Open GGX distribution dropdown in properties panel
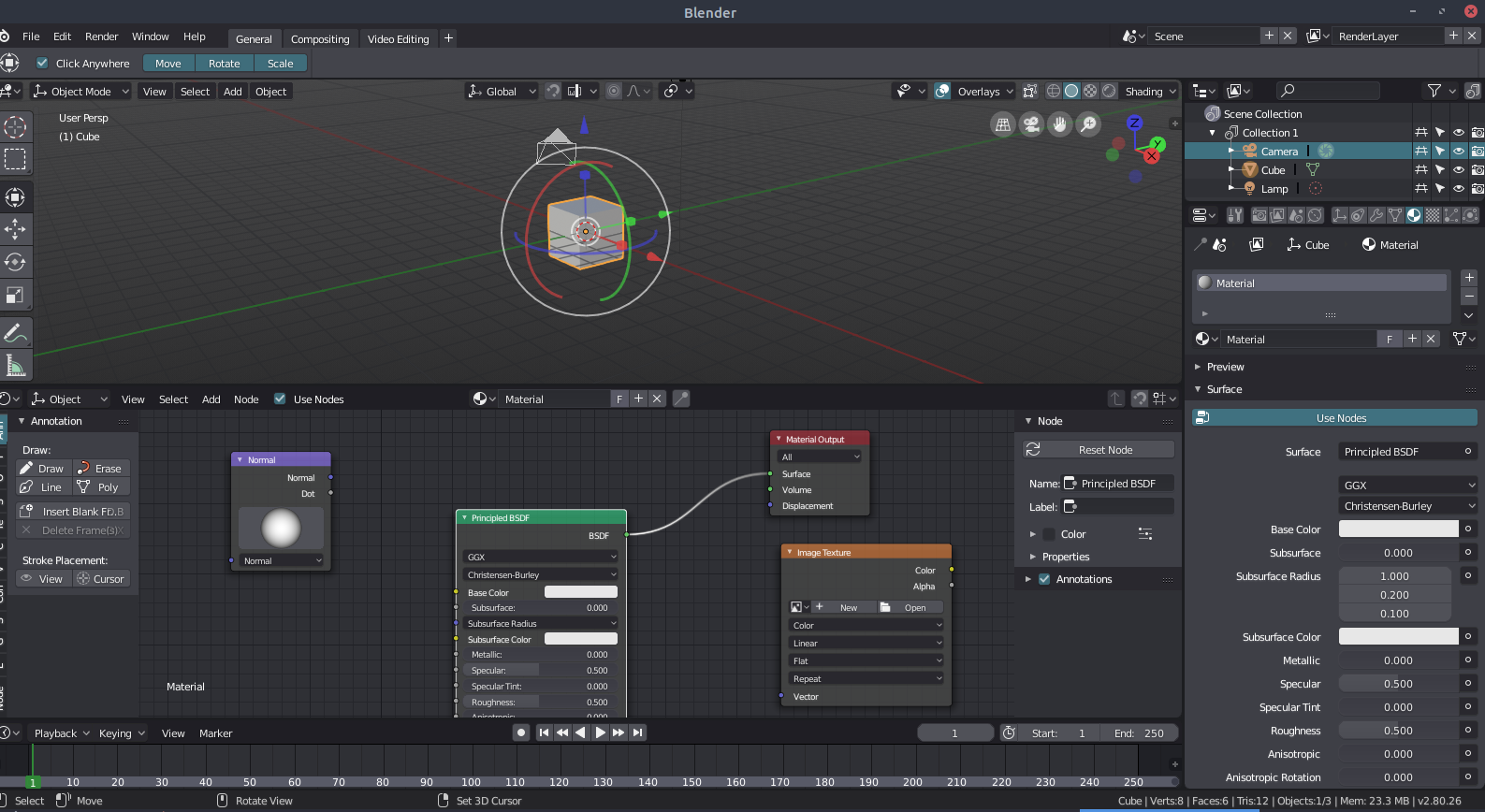Screen dimensions: 1485x812 [1408, 486]
